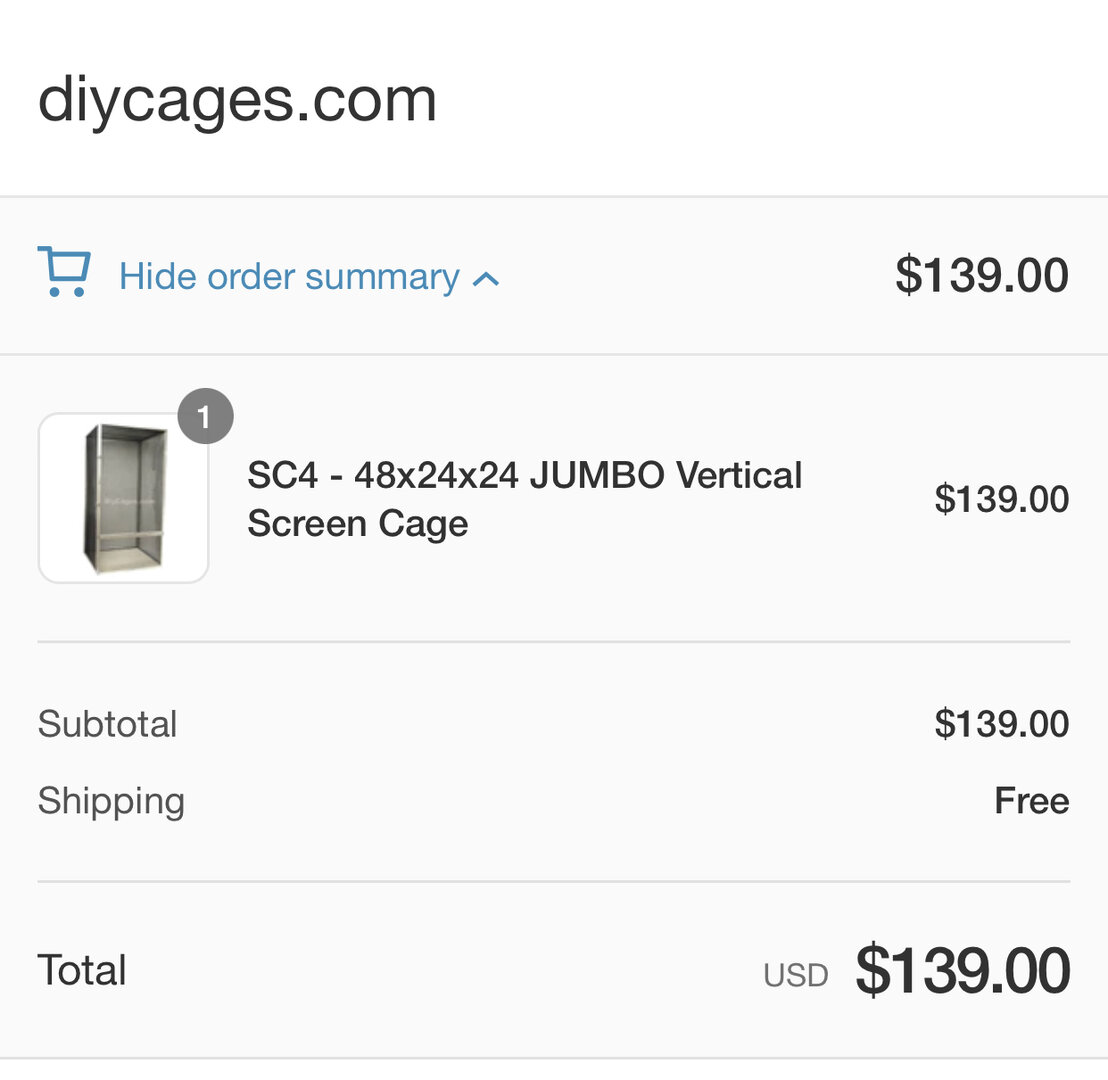Select the SC4 JUMBO Vertical Screen Cage title
Viewport: 1108px width, 1080px height.
(524, 499)
